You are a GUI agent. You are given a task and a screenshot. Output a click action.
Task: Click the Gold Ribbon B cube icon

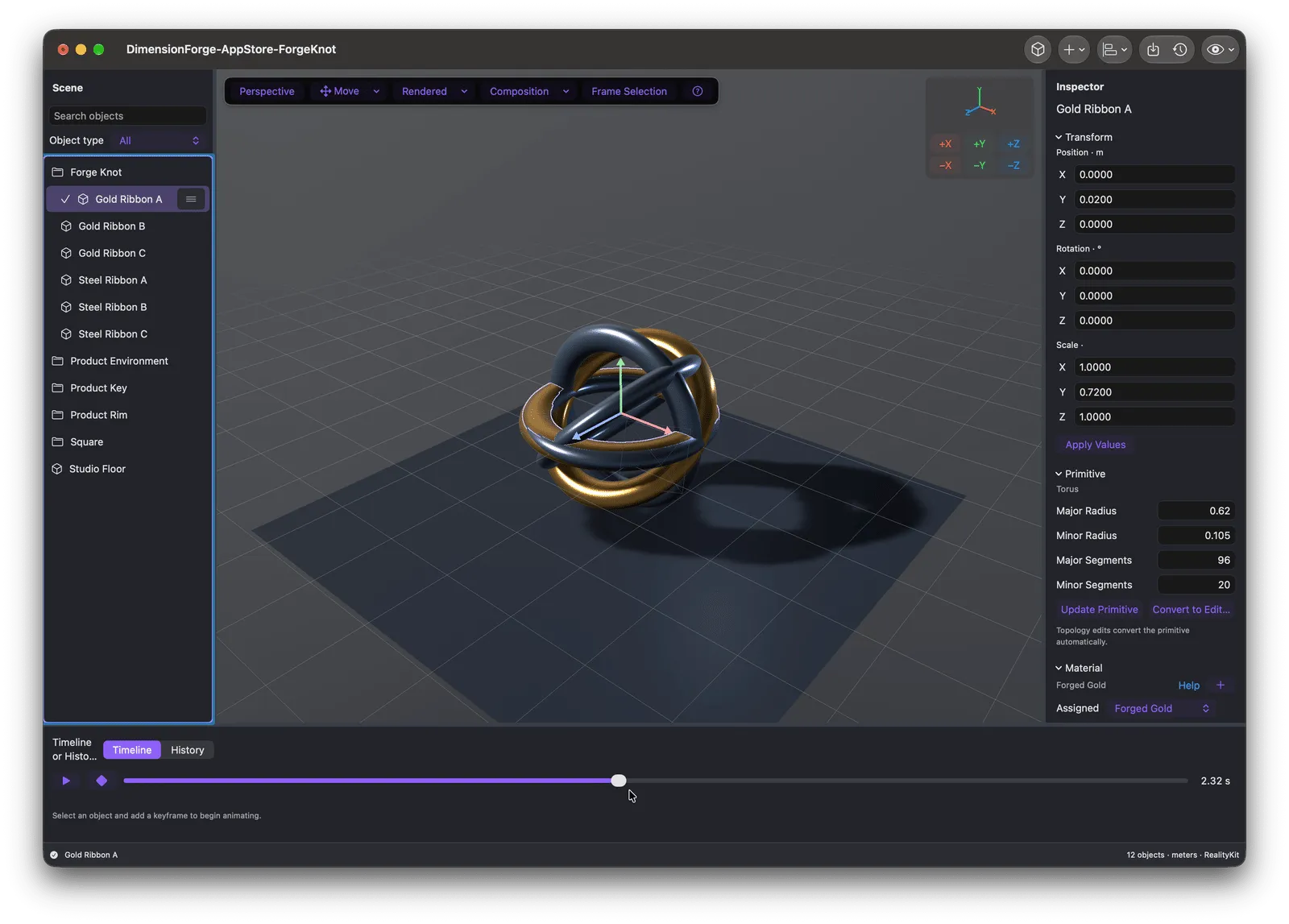[66, 226]
